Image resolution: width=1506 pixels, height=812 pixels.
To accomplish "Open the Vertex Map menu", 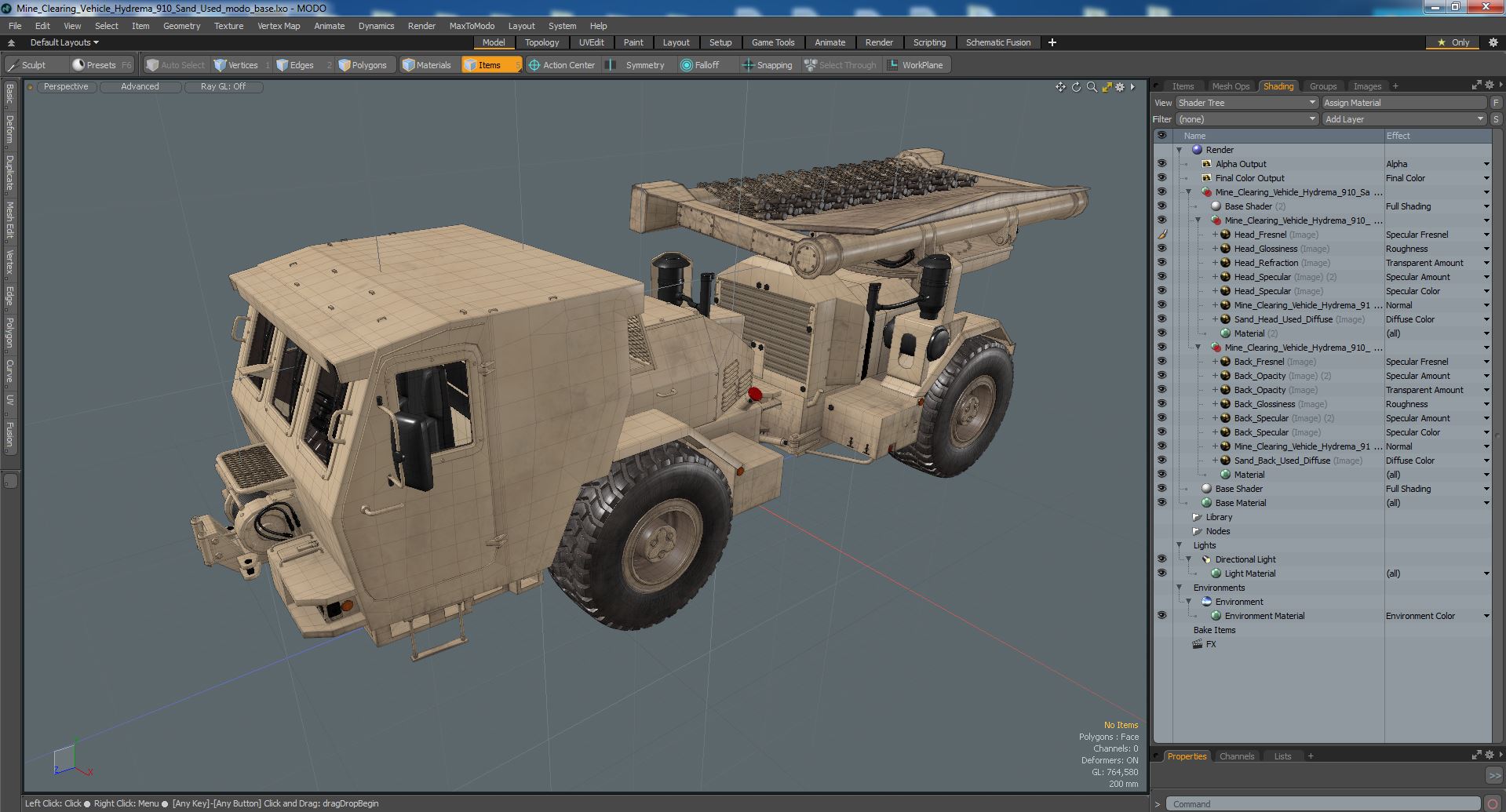I will click(279, 26).
